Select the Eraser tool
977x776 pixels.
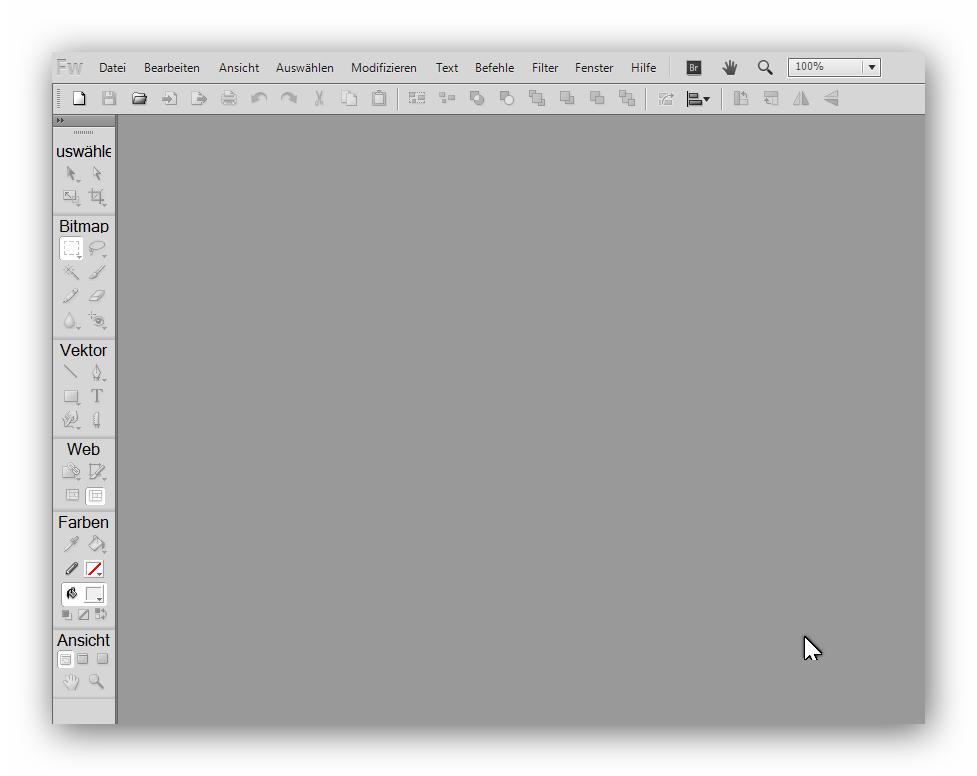coord(97,296)
